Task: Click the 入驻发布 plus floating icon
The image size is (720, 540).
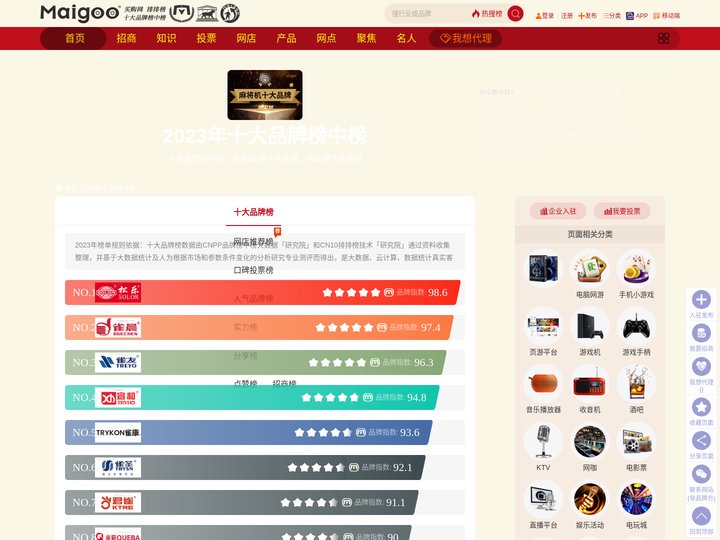Action: [701, 300]
